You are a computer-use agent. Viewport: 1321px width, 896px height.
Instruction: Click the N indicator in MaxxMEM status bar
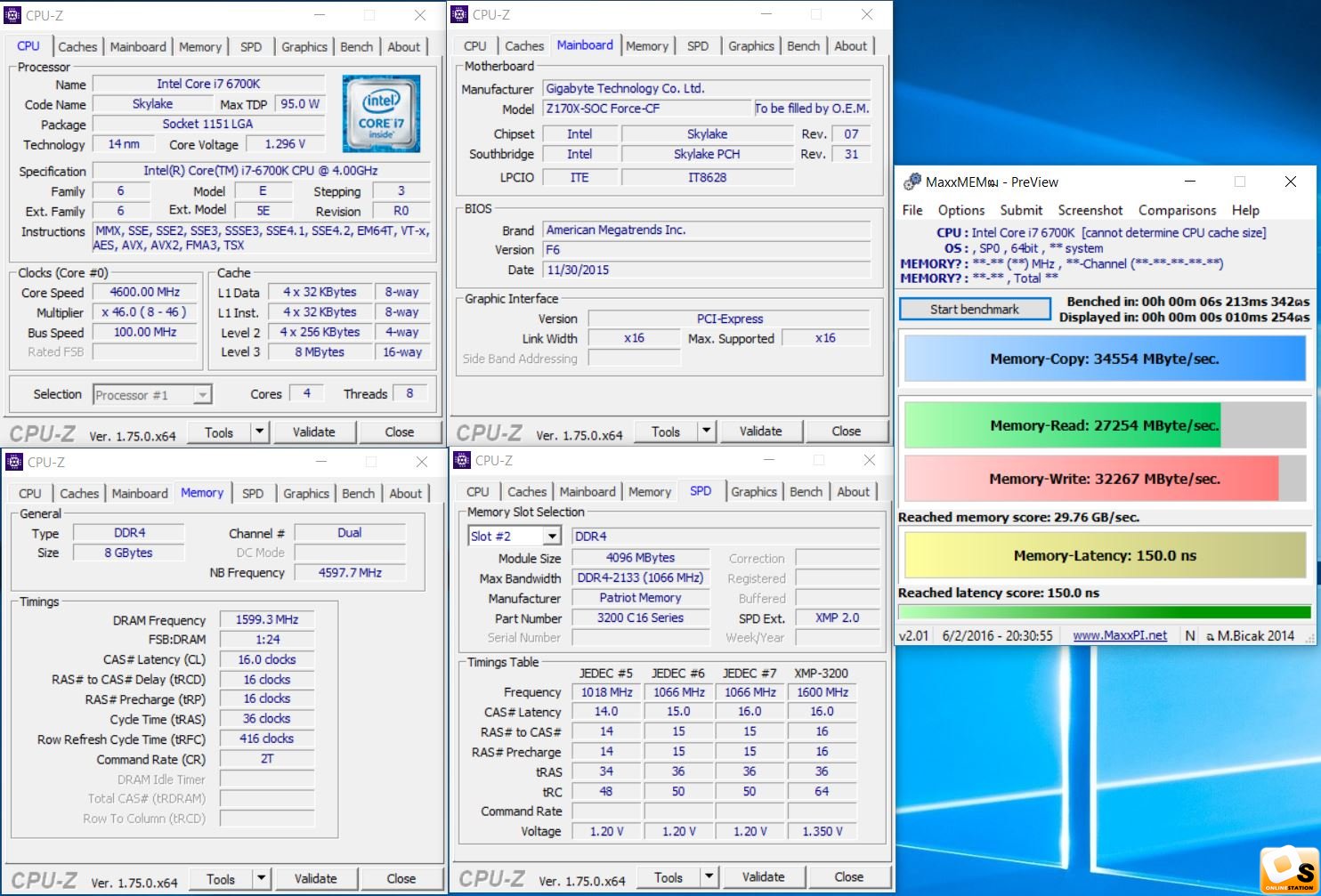(1190, 635)
